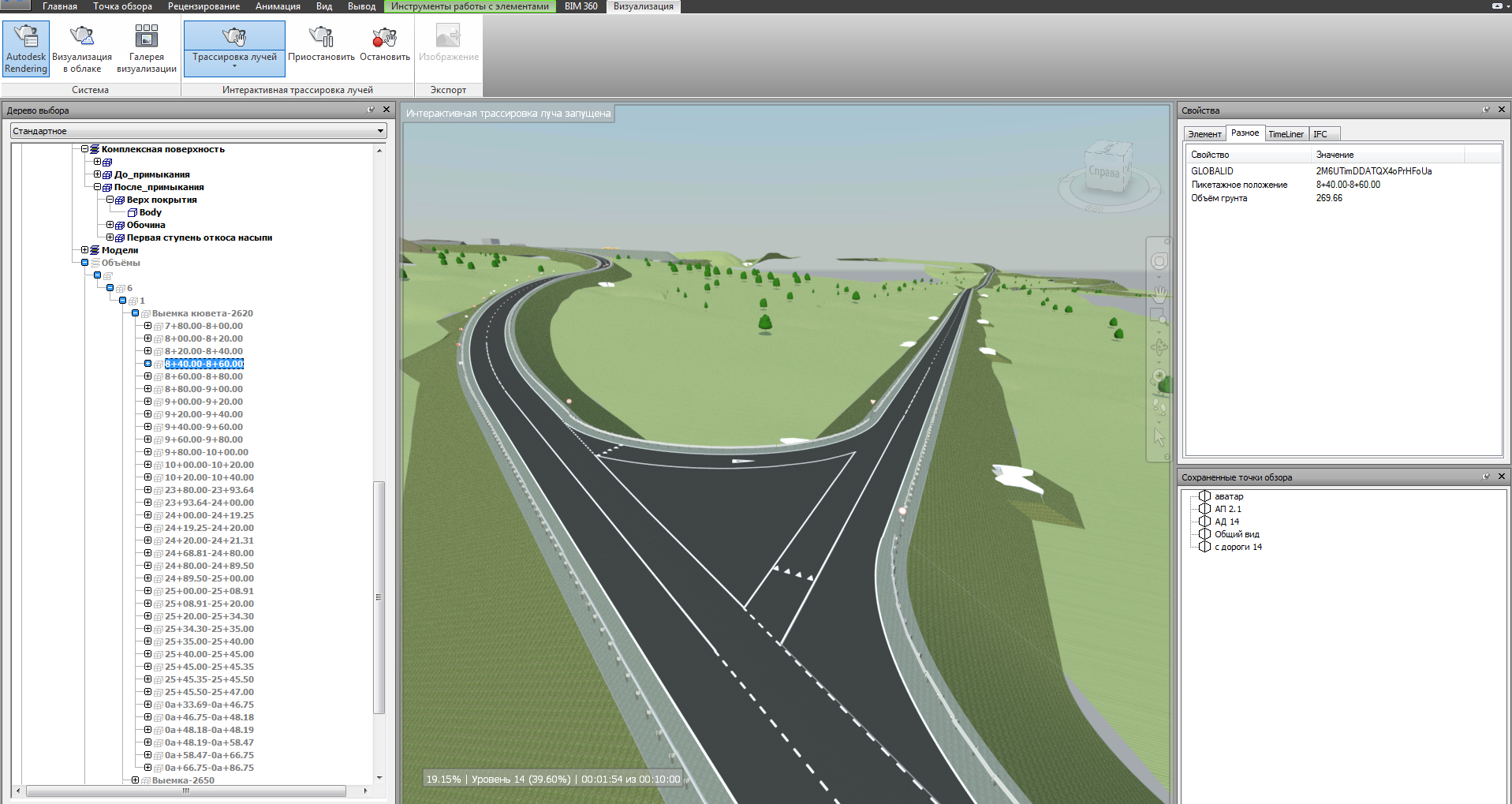Select the Pan hand tool in navigation bar
The width and height of the screenshot is (1512, 804).
[1159, 295]
